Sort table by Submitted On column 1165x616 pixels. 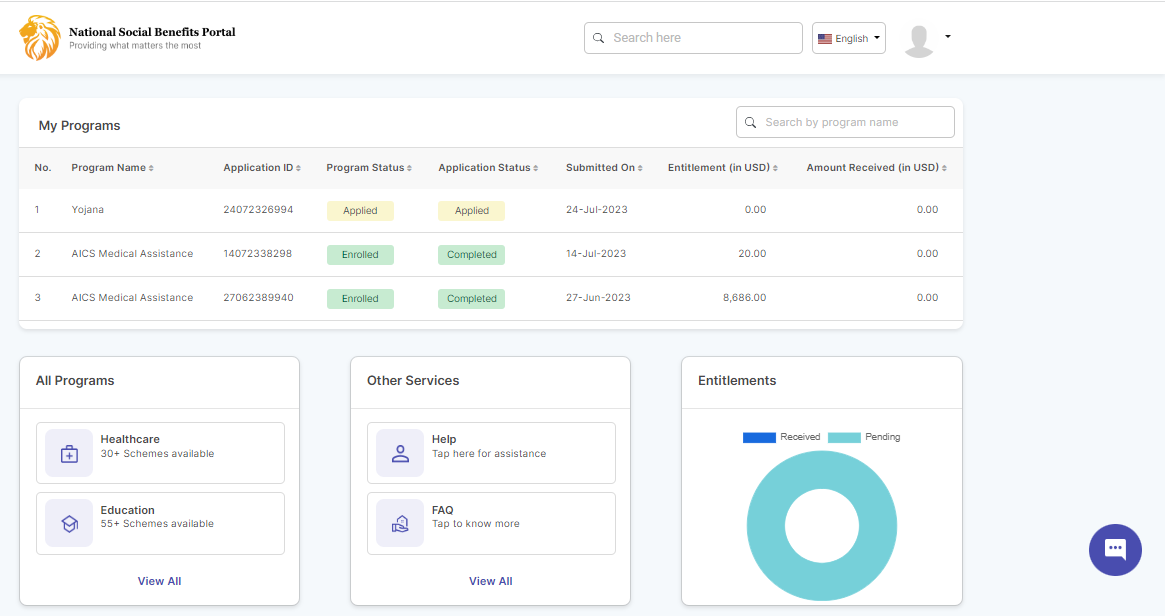click(x=603, y=168)
